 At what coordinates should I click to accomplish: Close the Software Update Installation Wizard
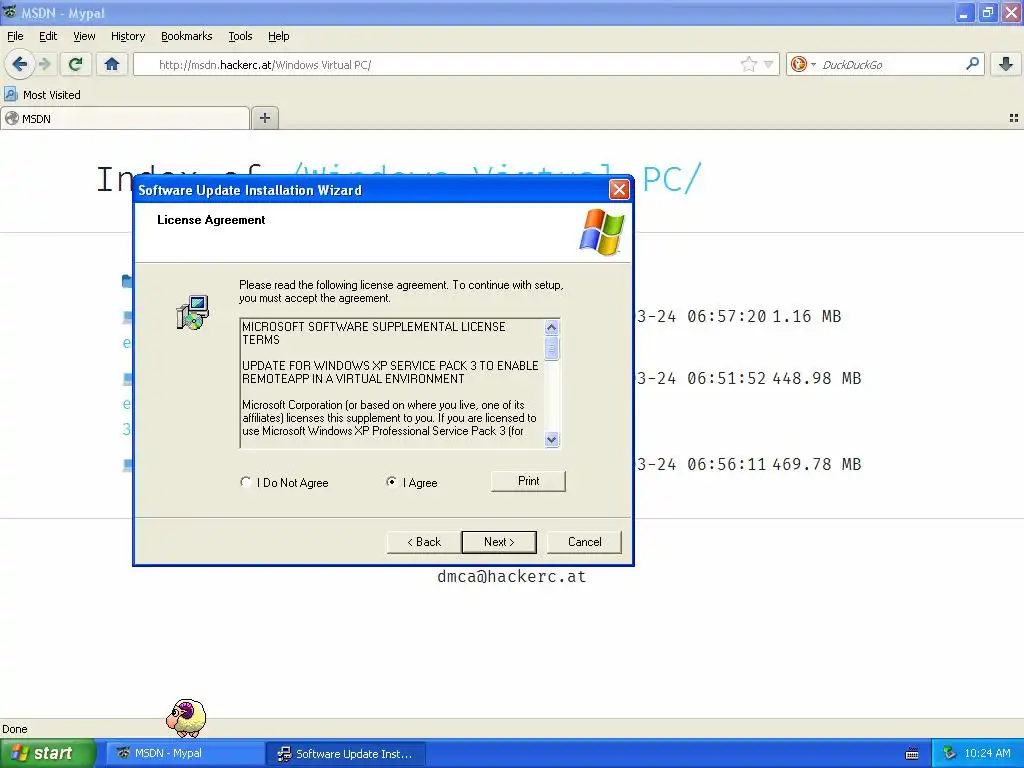click(x=619, y=189)
